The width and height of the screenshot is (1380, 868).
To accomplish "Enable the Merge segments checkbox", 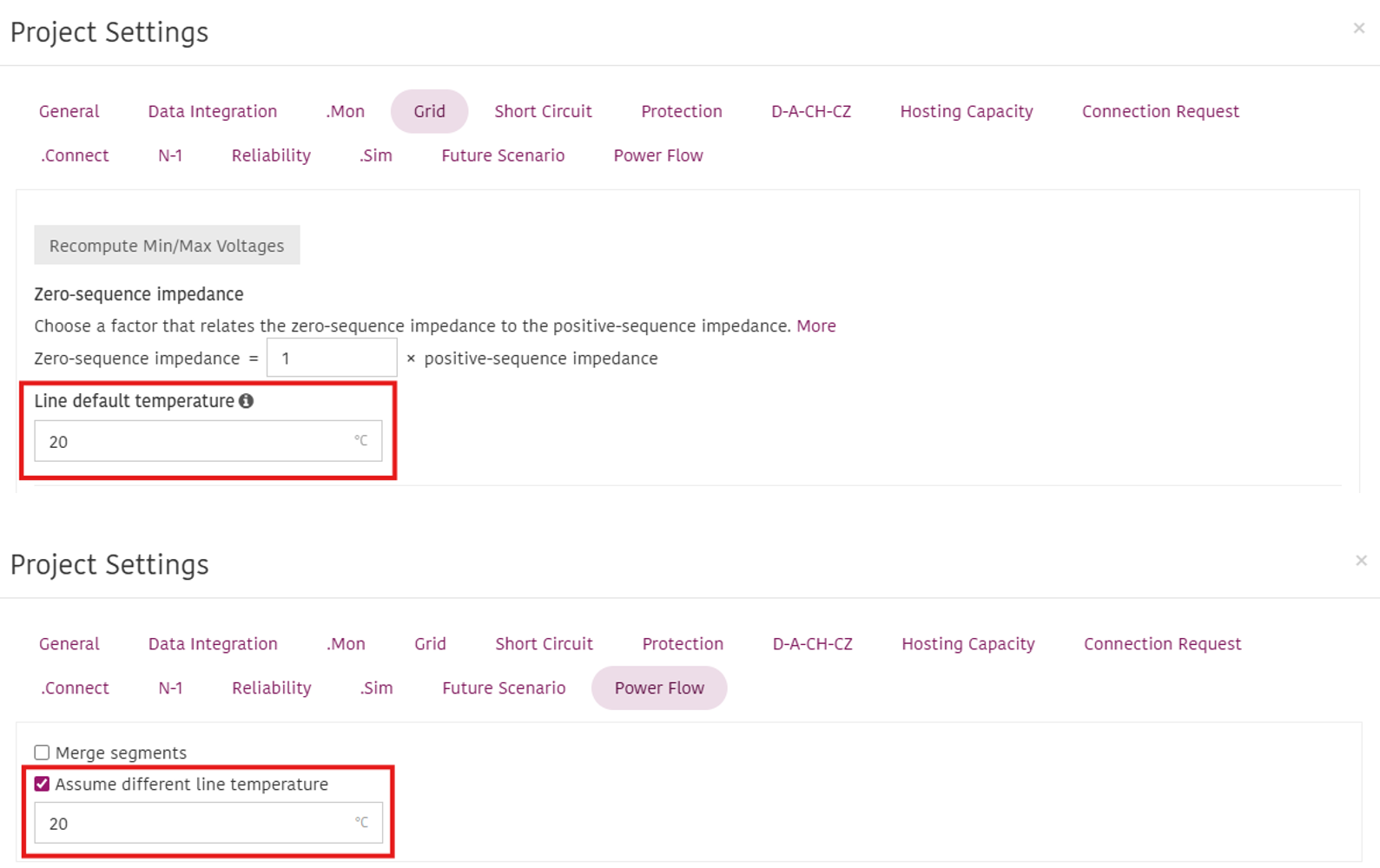I will (42, 753).
